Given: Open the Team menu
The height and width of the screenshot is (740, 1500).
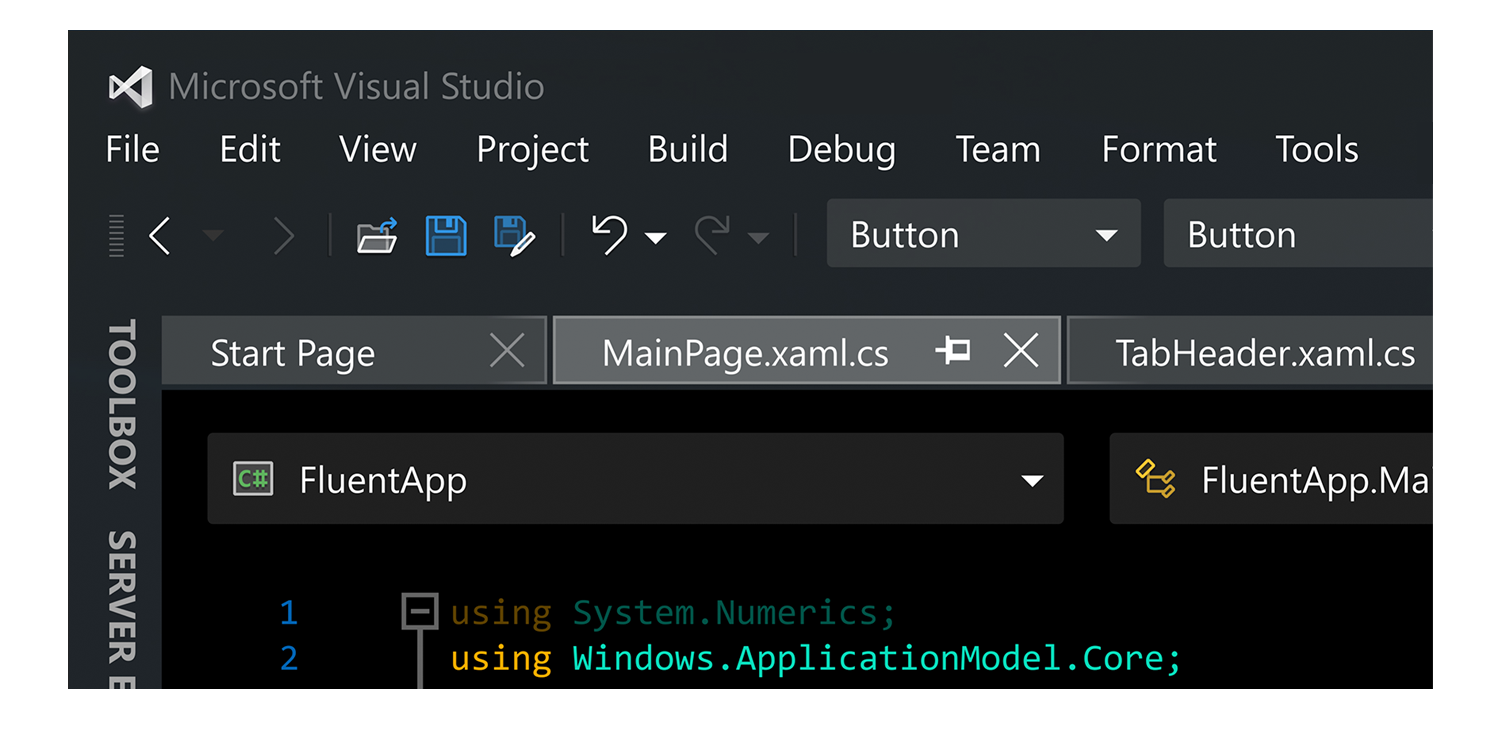Looking at the screenshot, I should [x=998, y=150].
